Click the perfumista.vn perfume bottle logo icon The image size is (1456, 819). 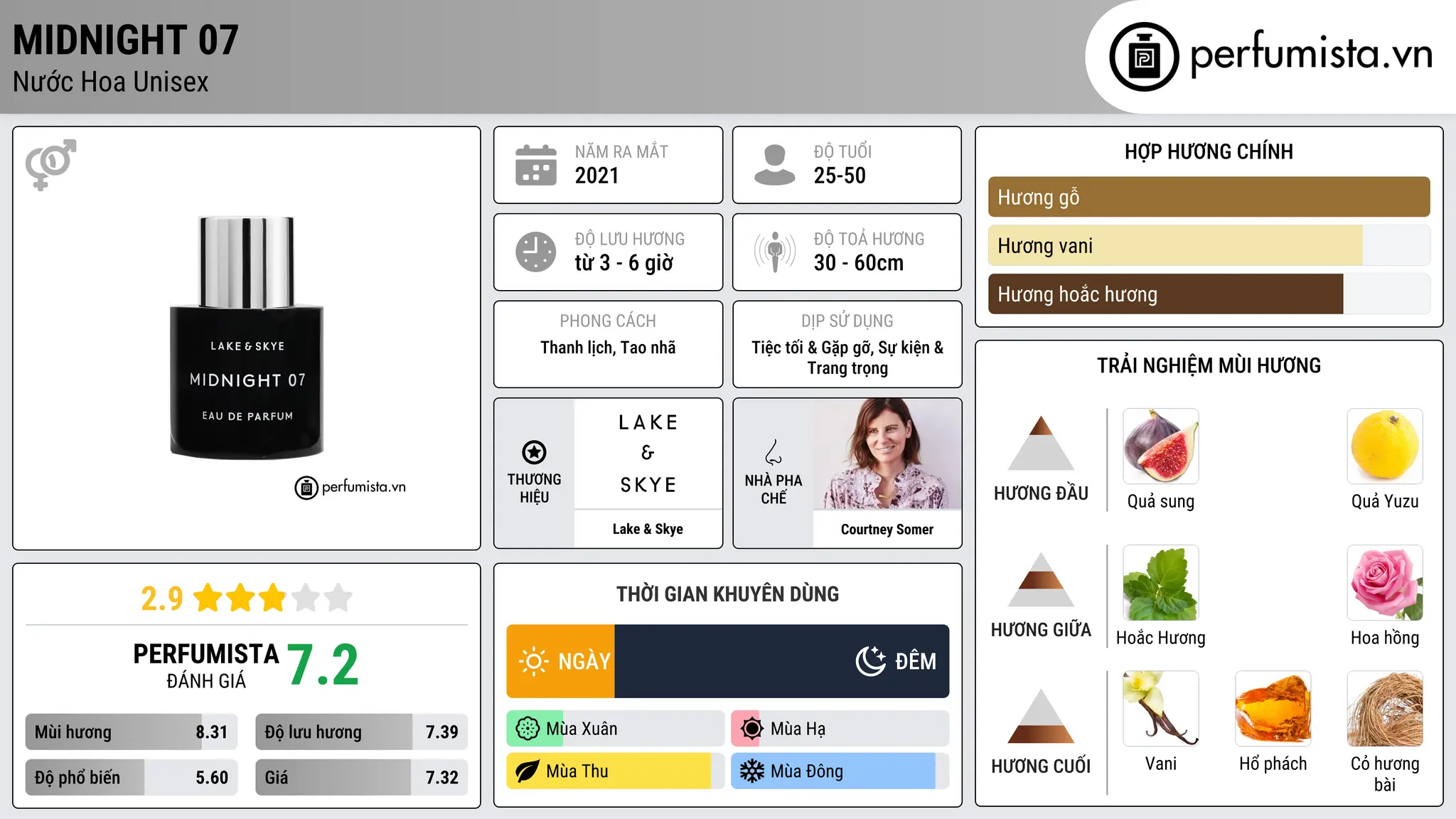[x=1144, y=57]
